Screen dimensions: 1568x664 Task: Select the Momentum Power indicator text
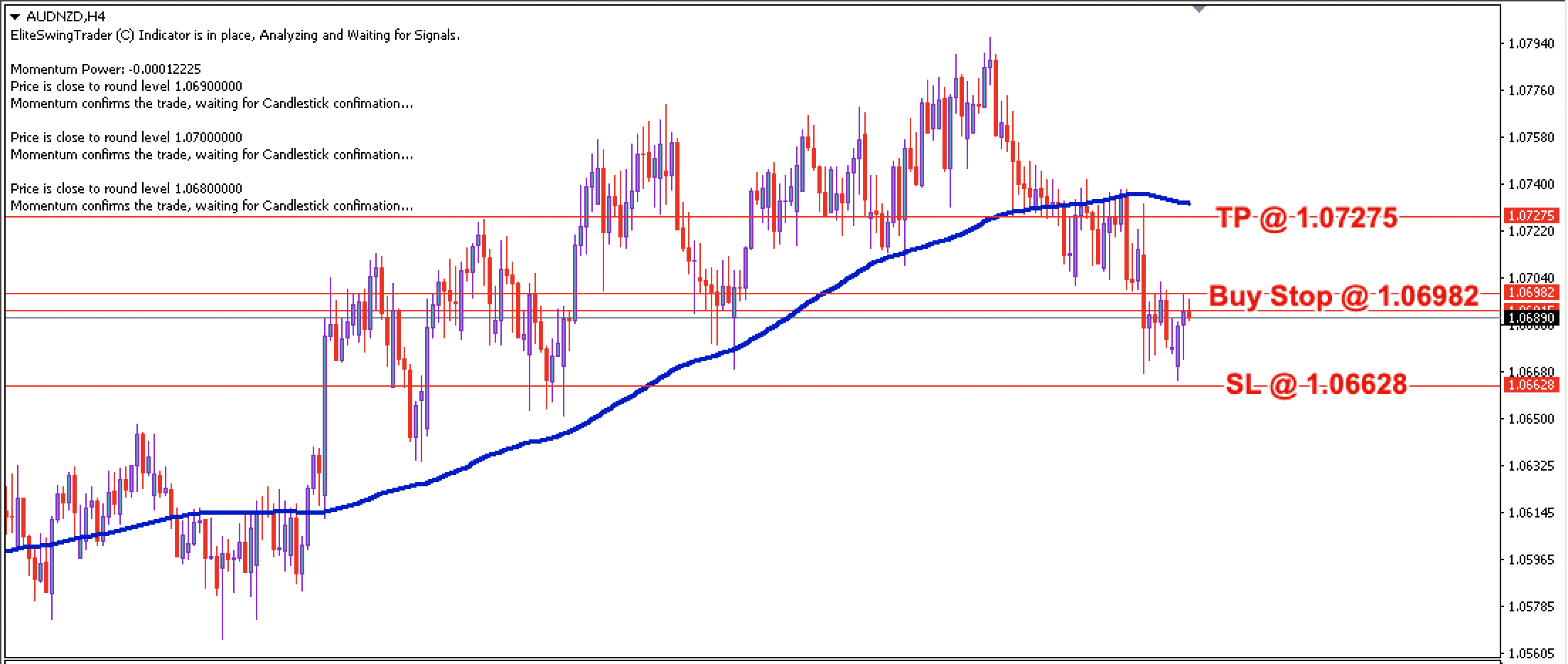[105, 69]
